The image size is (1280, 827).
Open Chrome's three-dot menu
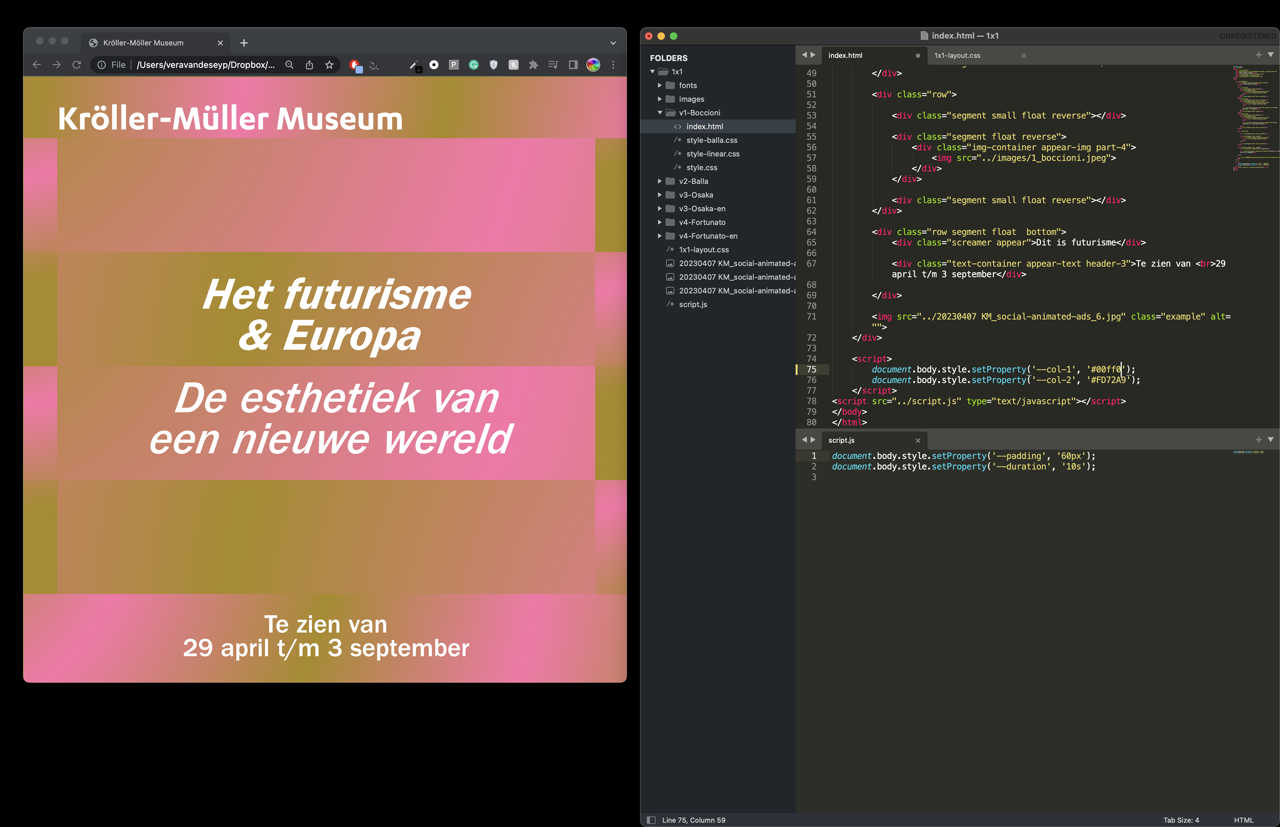(x=613, y=65)
